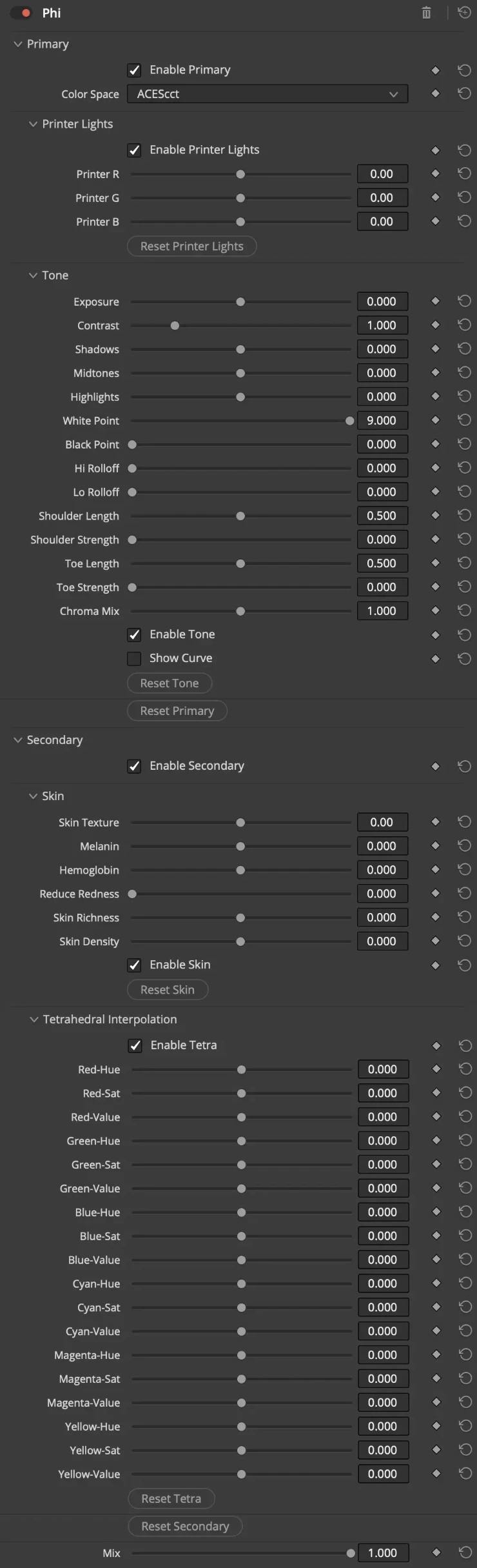
Task: Click the keyframe diamond beside Printer R
Action: [435, 173]
